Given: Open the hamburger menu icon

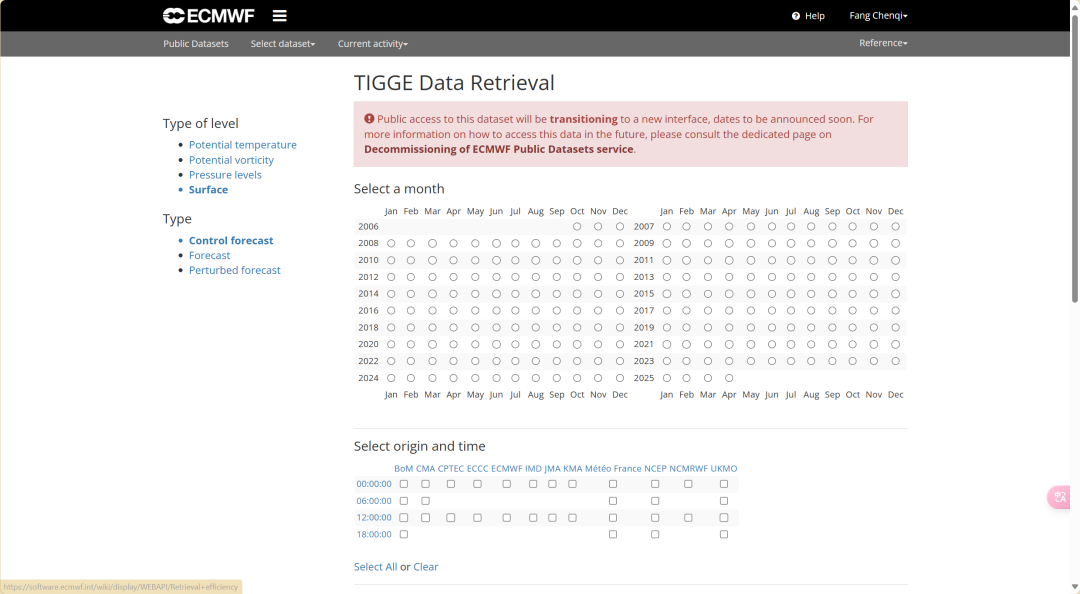Looking at the screenshot, I should pyautogui.click(x=280, y=15).
